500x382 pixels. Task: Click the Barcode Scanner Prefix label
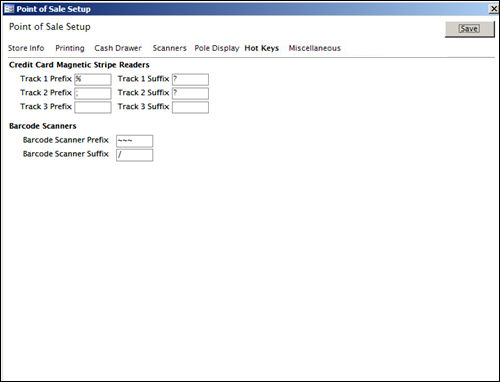click(x=66, y=140)
